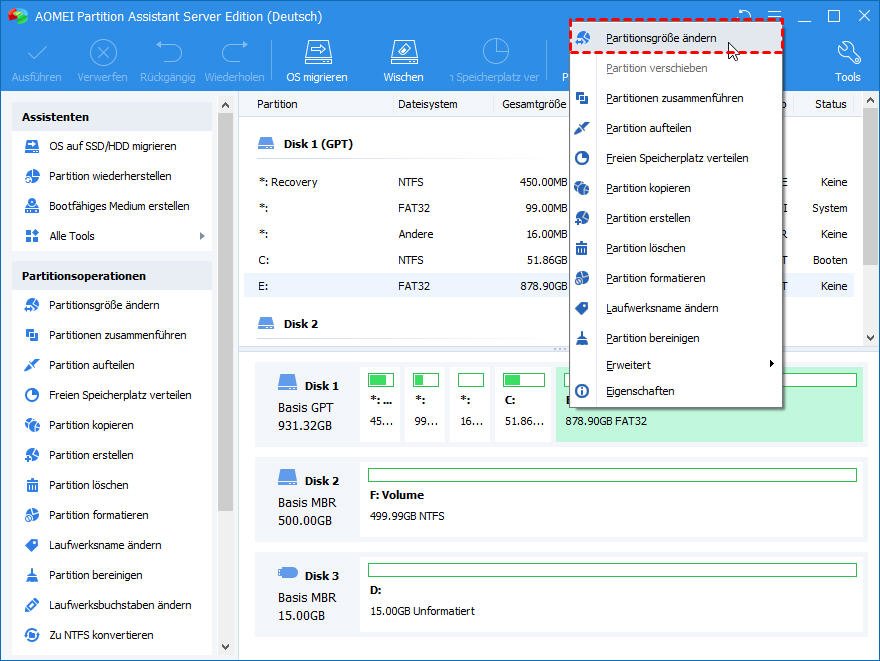Click sidebar Laufwerksname ändern operation
Screen dimensions: 880x661
[x=105, y=545]
